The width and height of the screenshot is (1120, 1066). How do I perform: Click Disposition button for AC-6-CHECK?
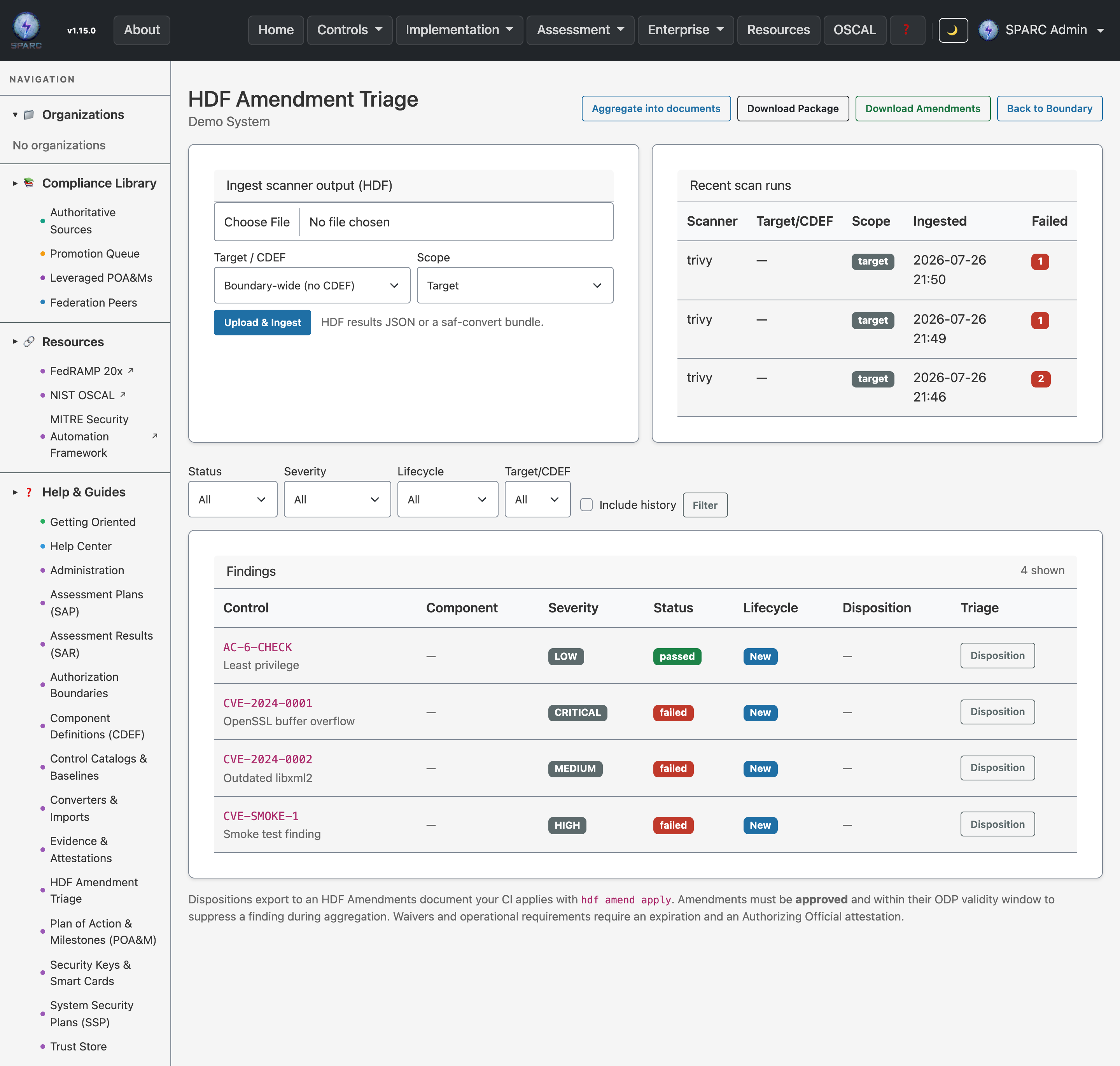[997, 655]
